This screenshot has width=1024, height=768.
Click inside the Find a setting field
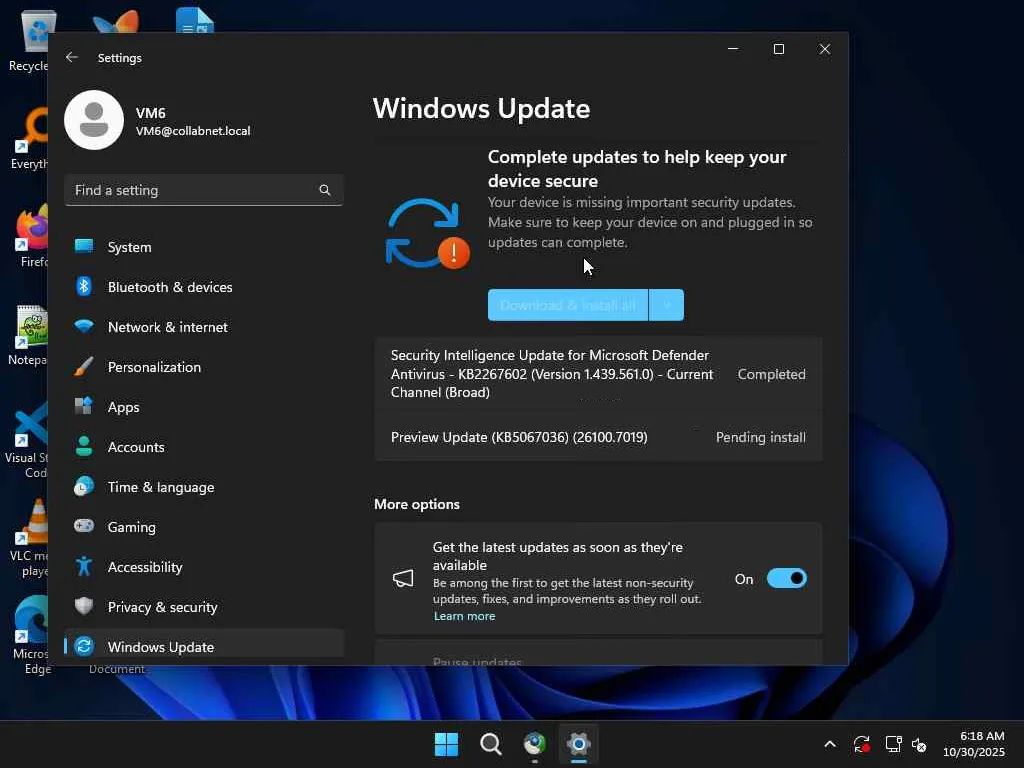[x=204, y=190]
